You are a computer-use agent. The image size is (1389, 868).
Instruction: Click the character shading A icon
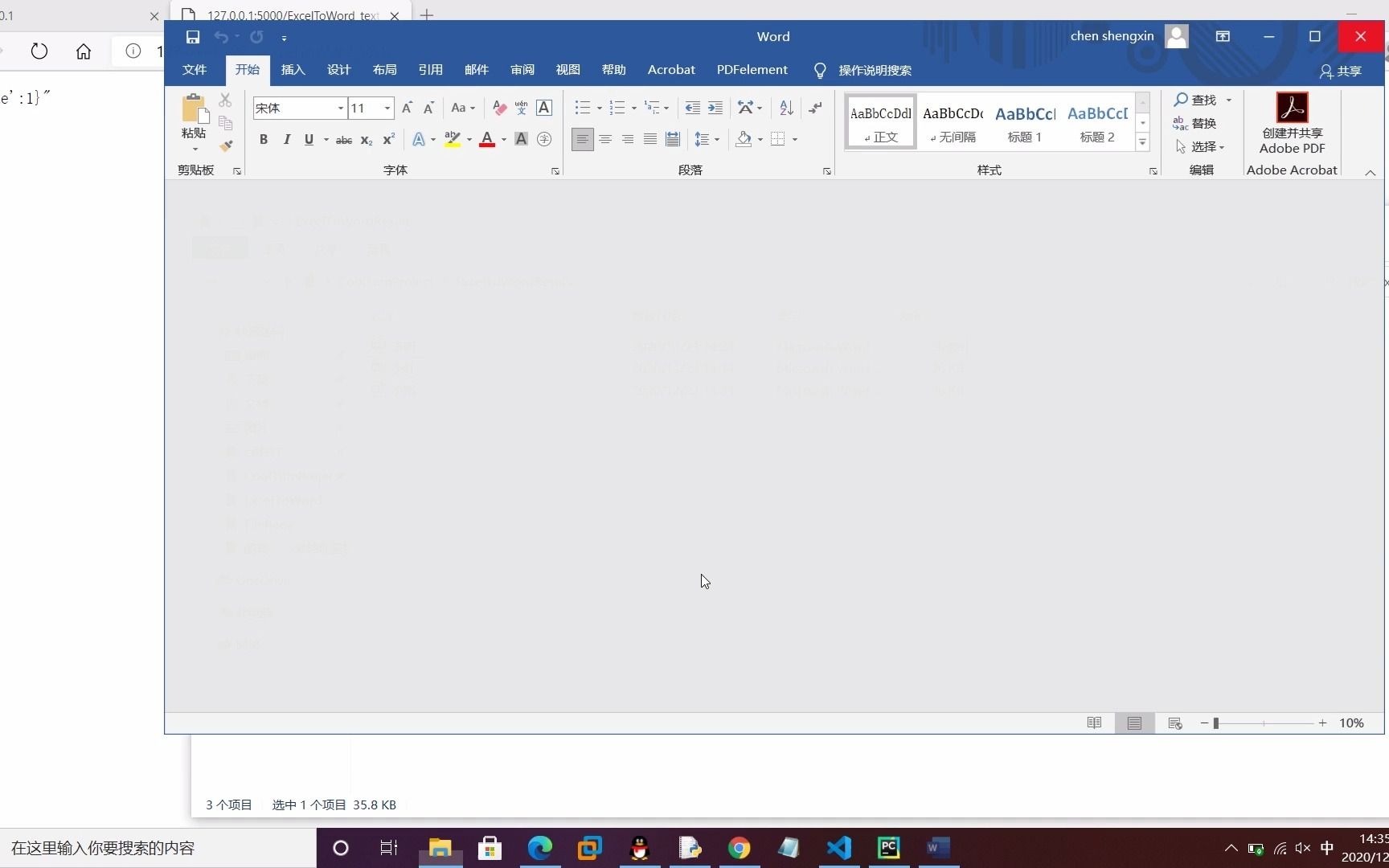tap(521, 140)
